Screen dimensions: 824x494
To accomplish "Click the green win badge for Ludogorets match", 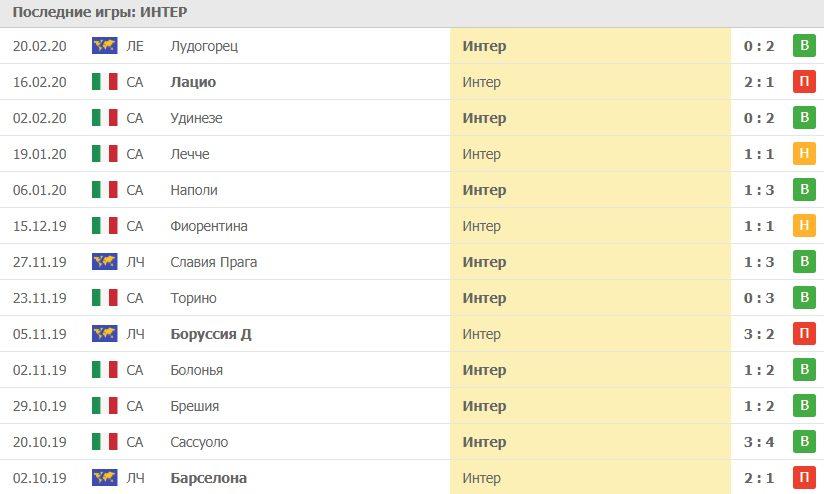I will tap(804, 46).
